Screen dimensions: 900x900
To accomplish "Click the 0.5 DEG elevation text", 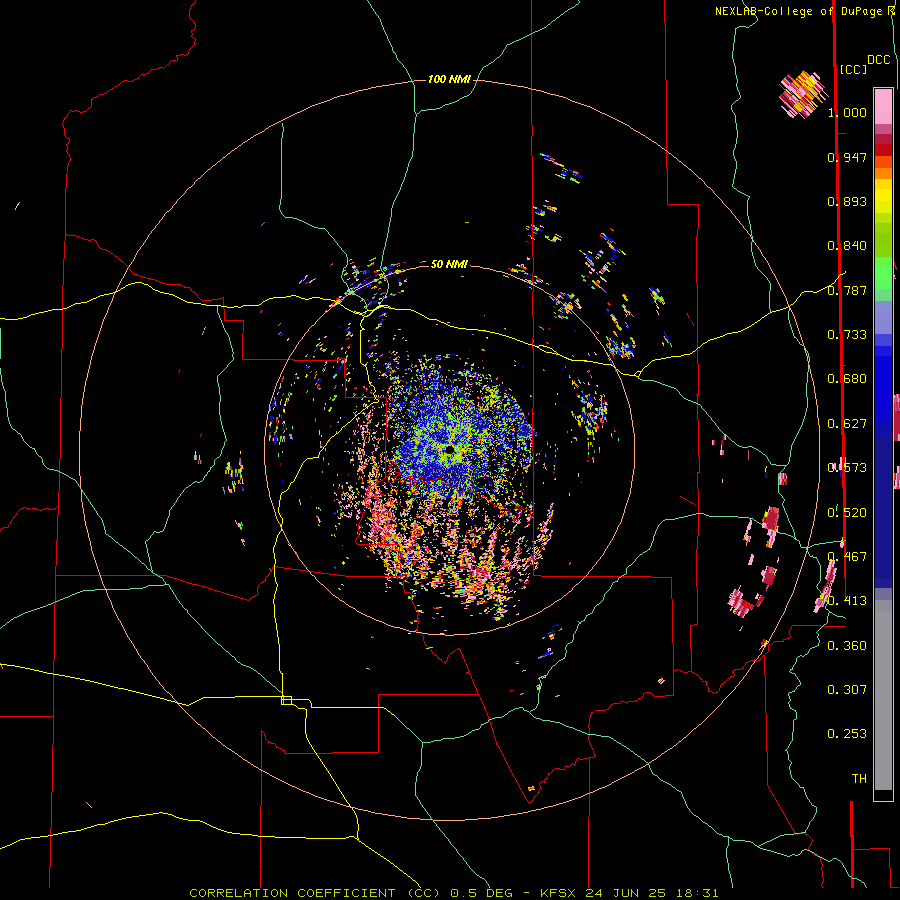I will point(482,893).
